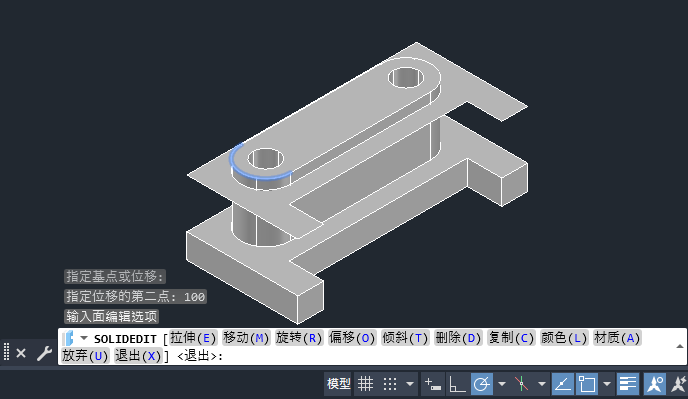Toggle object snap tracking icon
Image resolution: width=688 pixels, height=399 pixels.
point(563,385)
